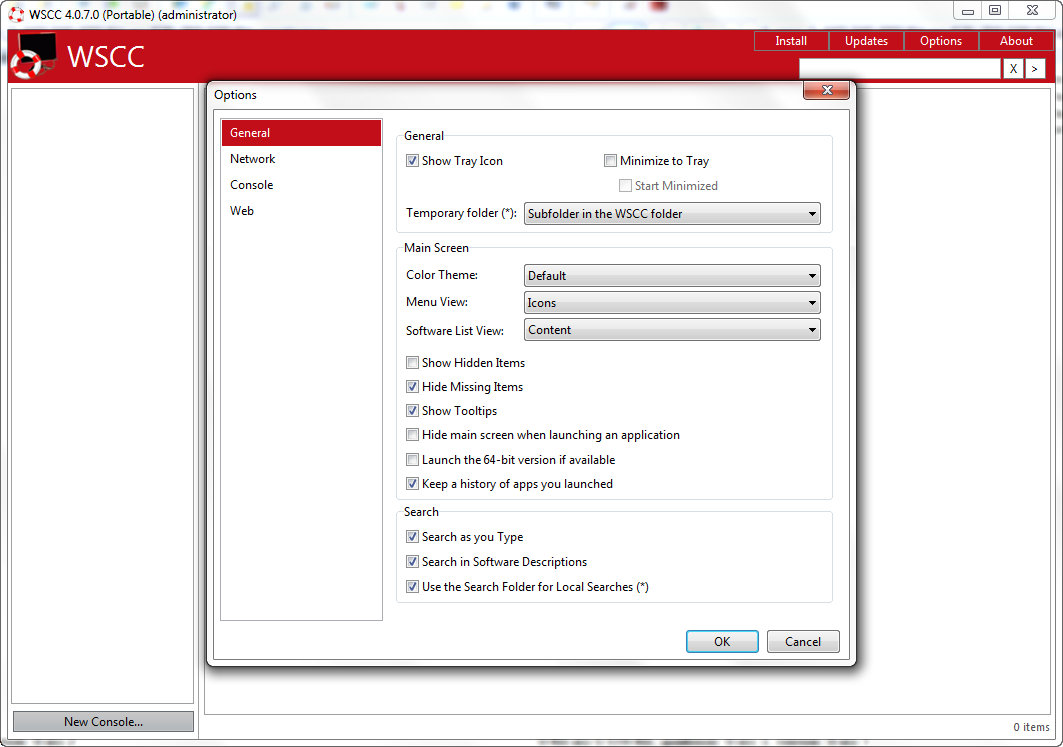Click the WSCC lifebuoy logo icon

click(x=32, y=57)
